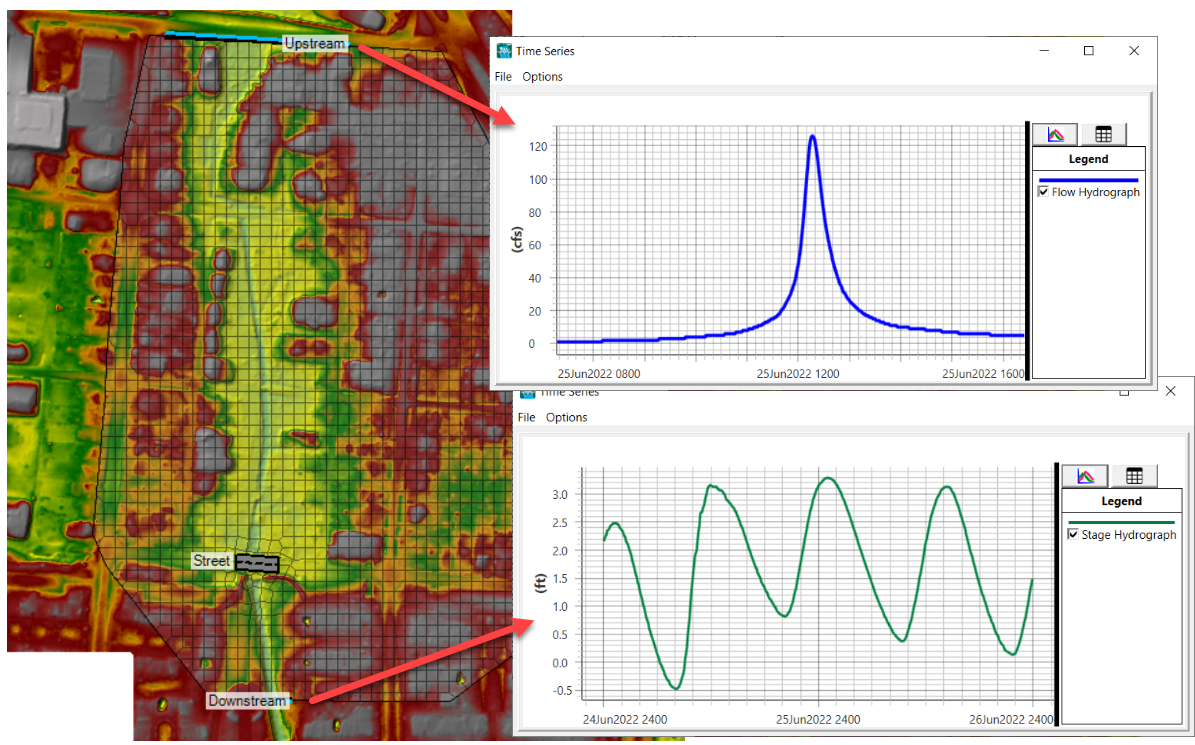Open table view in Stage Hydrograph window
Screen dimensions: 1195x745
click(x=1134, y=476)
